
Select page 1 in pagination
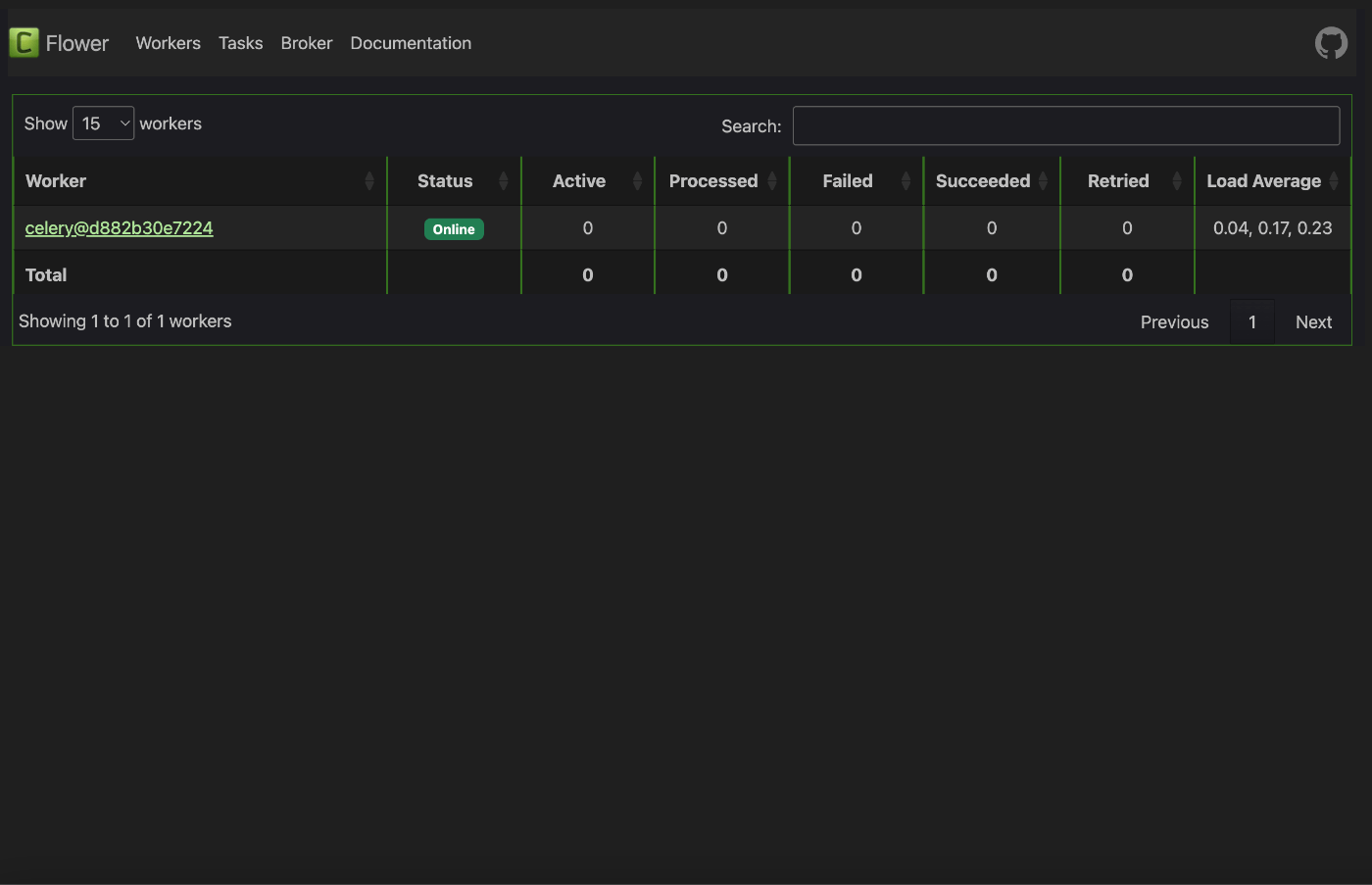click(x=1251, y=322)
